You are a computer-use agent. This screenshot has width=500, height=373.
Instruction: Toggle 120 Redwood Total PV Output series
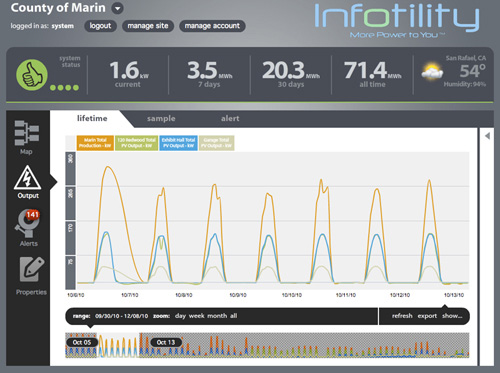point(137,143)
